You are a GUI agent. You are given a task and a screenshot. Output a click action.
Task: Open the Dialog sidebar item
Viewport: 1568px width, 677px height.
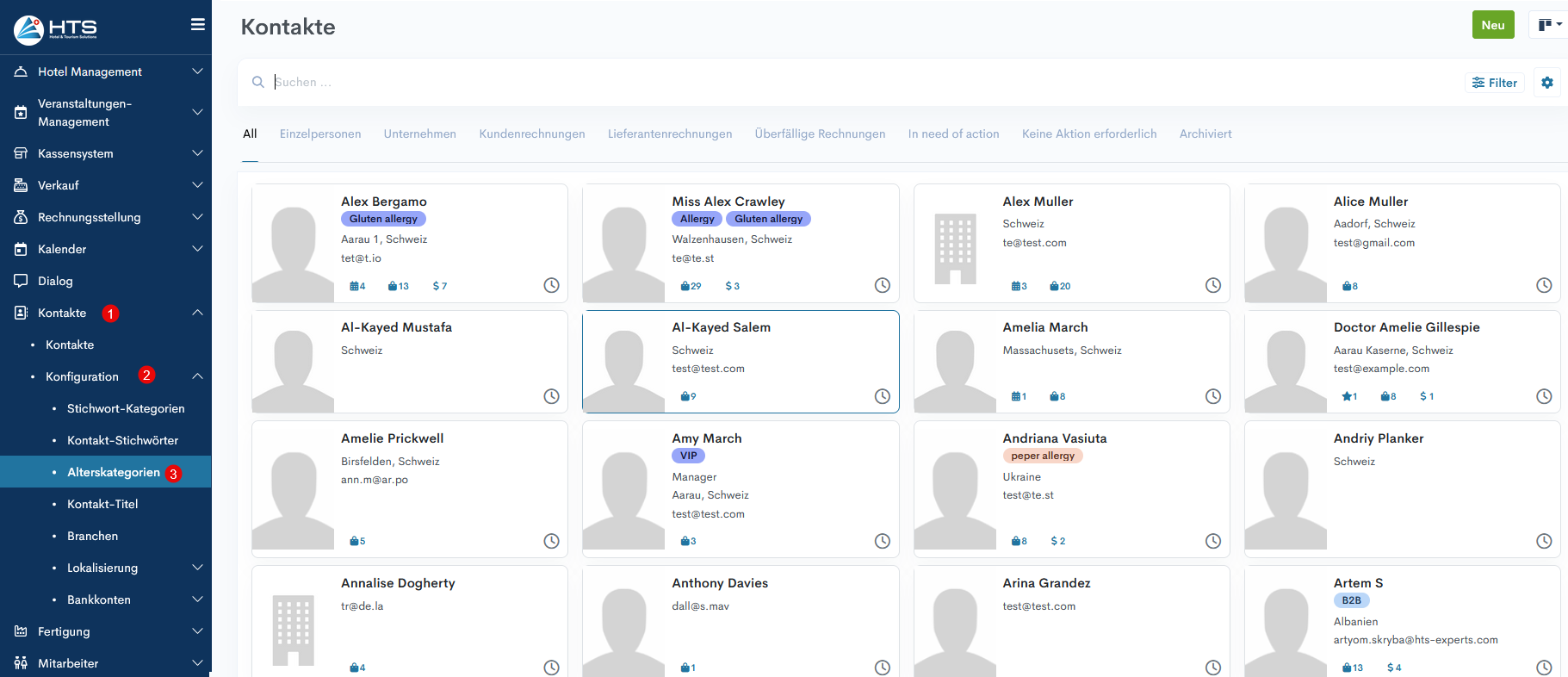click(x=55, y=281)
